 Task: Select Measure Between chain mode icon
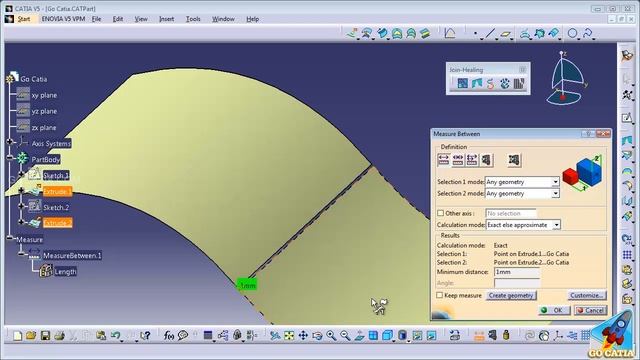click(458, 160)
